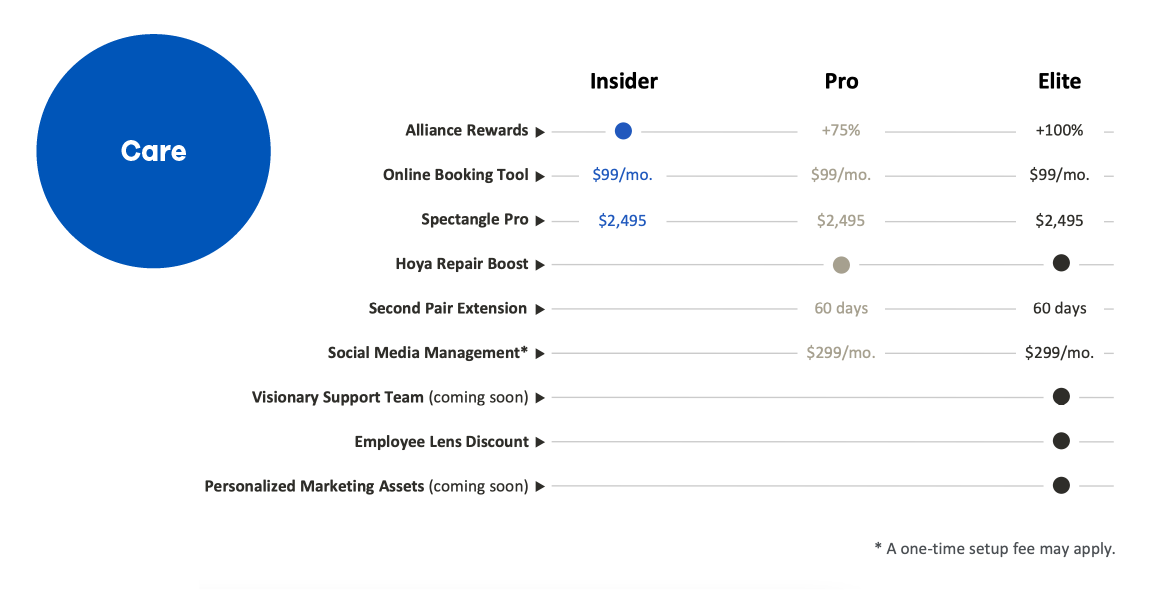Screen dimensions: 1175x608
Task: Click the Elite dot for Visionary Support Team
Action: [x=1061, y=397]
